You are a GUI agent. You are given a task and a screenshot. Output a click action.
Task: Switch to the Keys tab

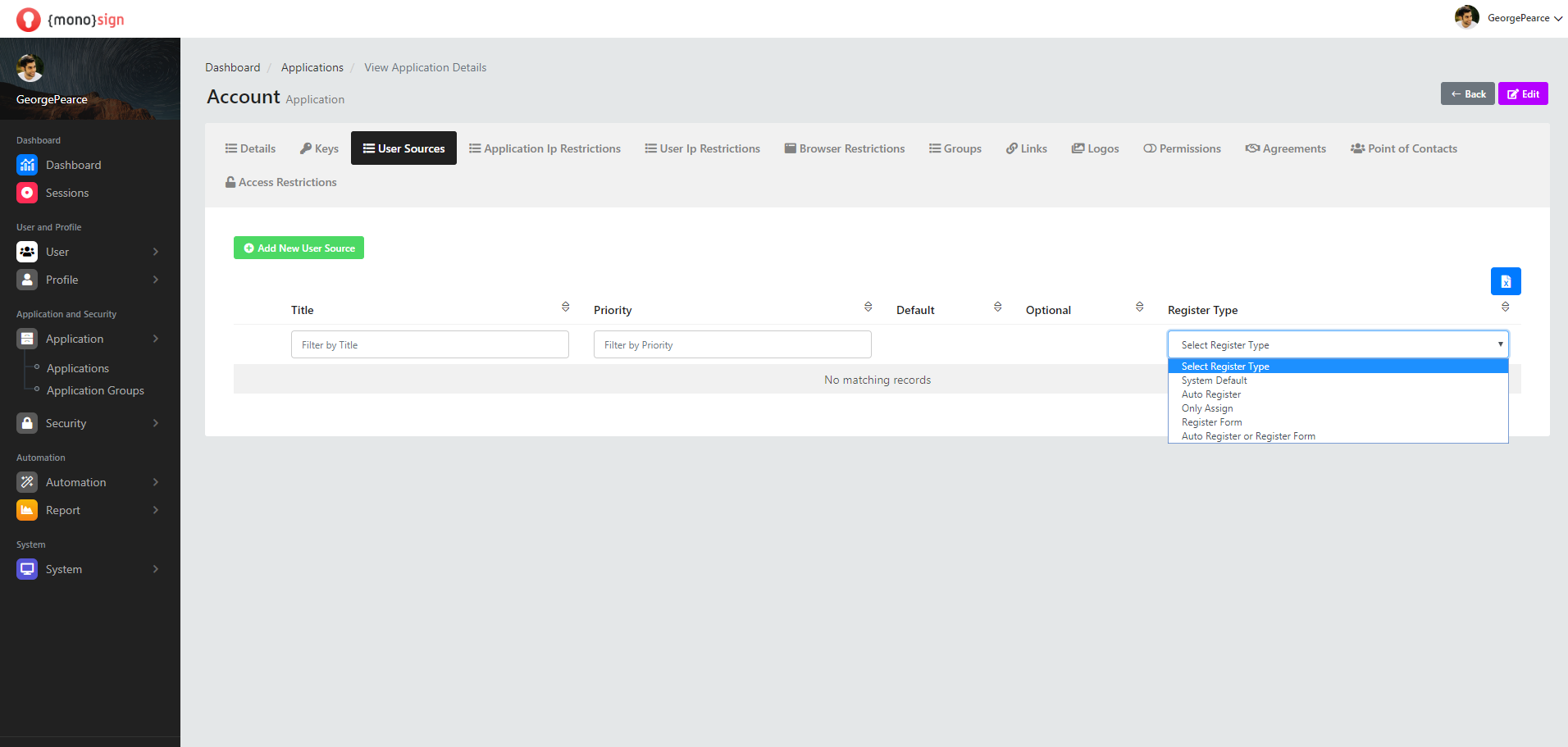(x=319, y=148)
